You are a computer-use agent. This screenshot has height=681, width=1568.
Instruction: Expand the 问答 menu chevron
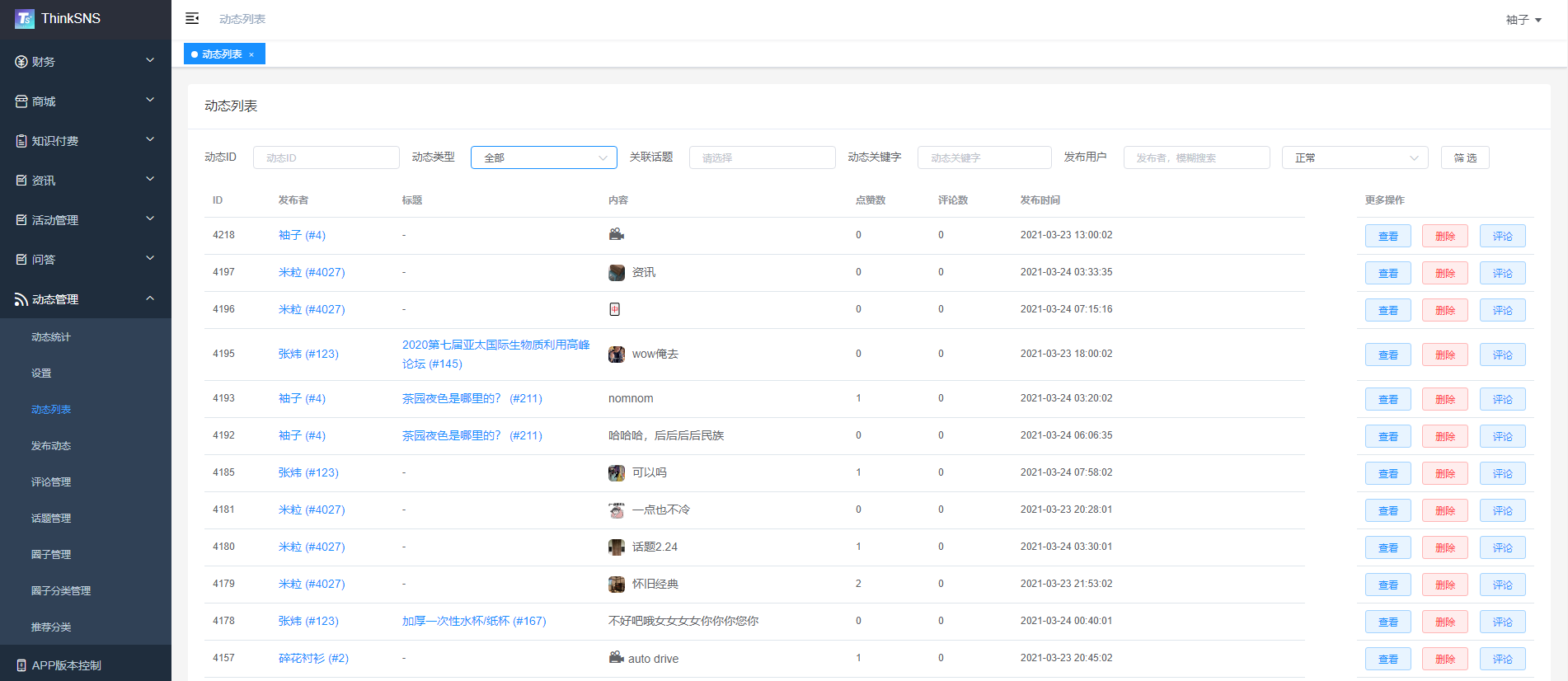(150, 258)
